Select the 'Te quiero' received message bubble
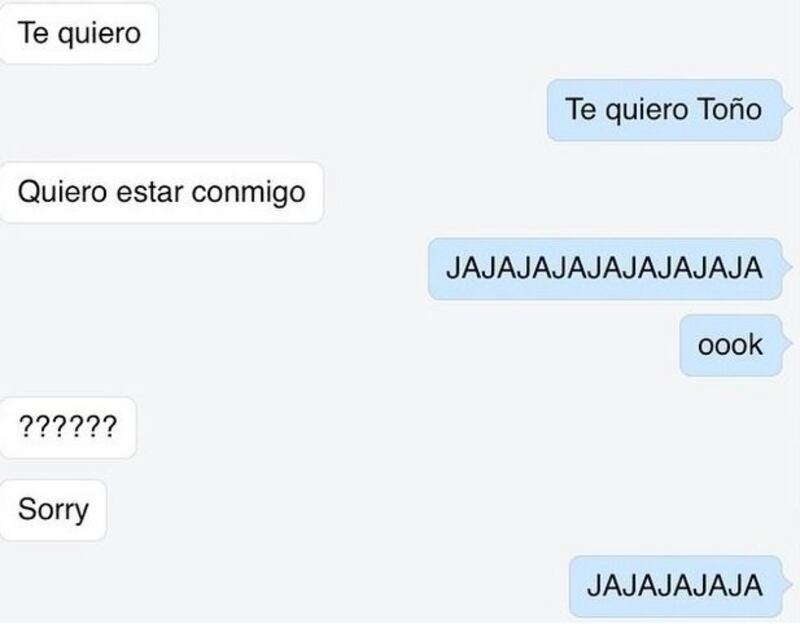Screen dimensions: 800x624 (79, 34)
